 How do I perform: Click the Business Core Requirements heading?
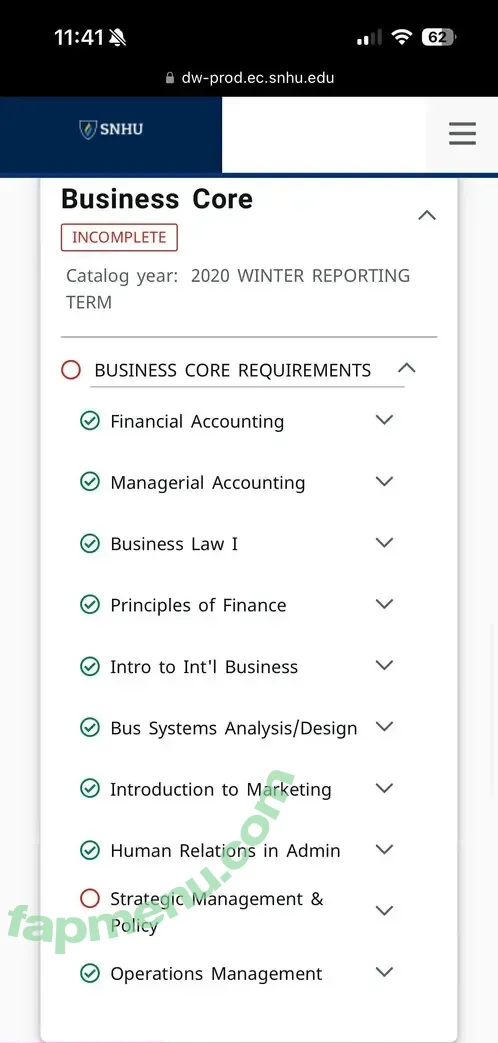pyautogui.click(x=233, y=371)
